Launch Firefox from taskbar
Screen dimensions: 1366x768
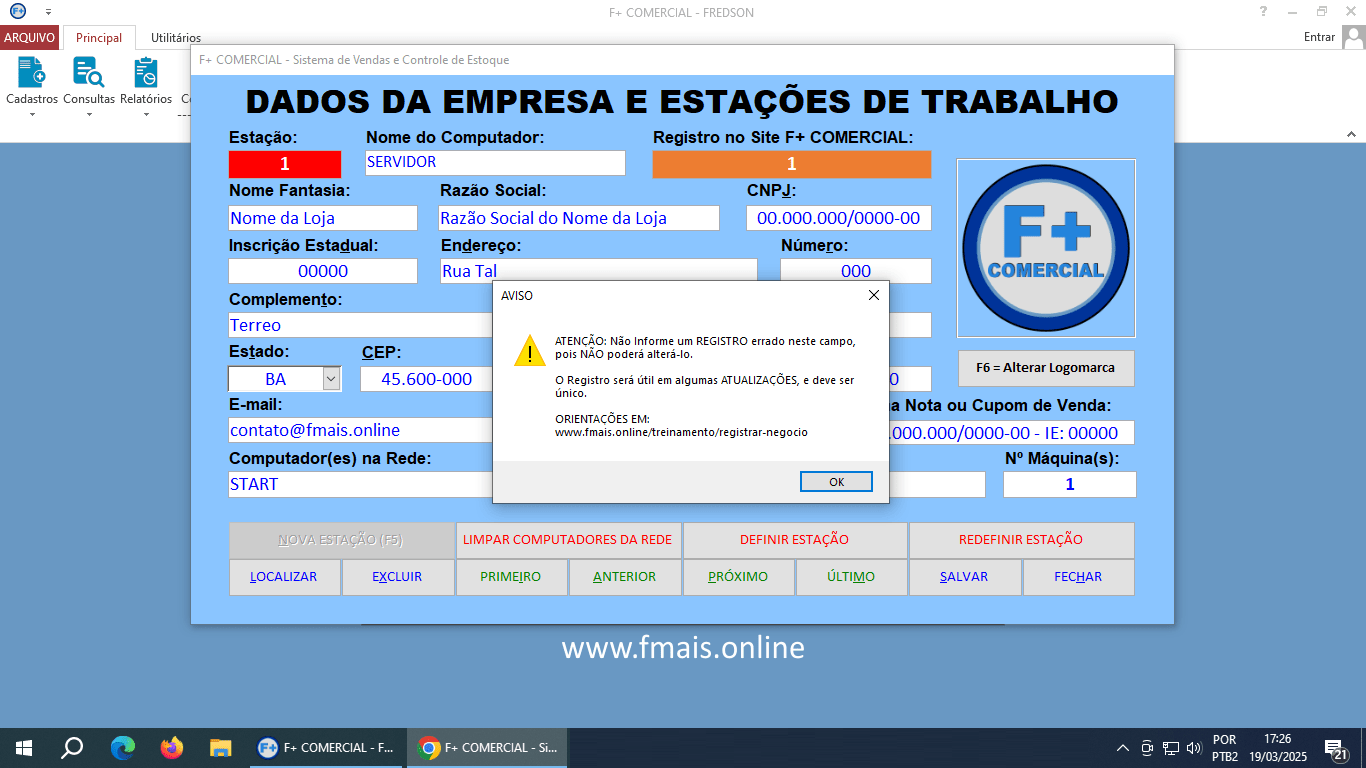(172, 748)
